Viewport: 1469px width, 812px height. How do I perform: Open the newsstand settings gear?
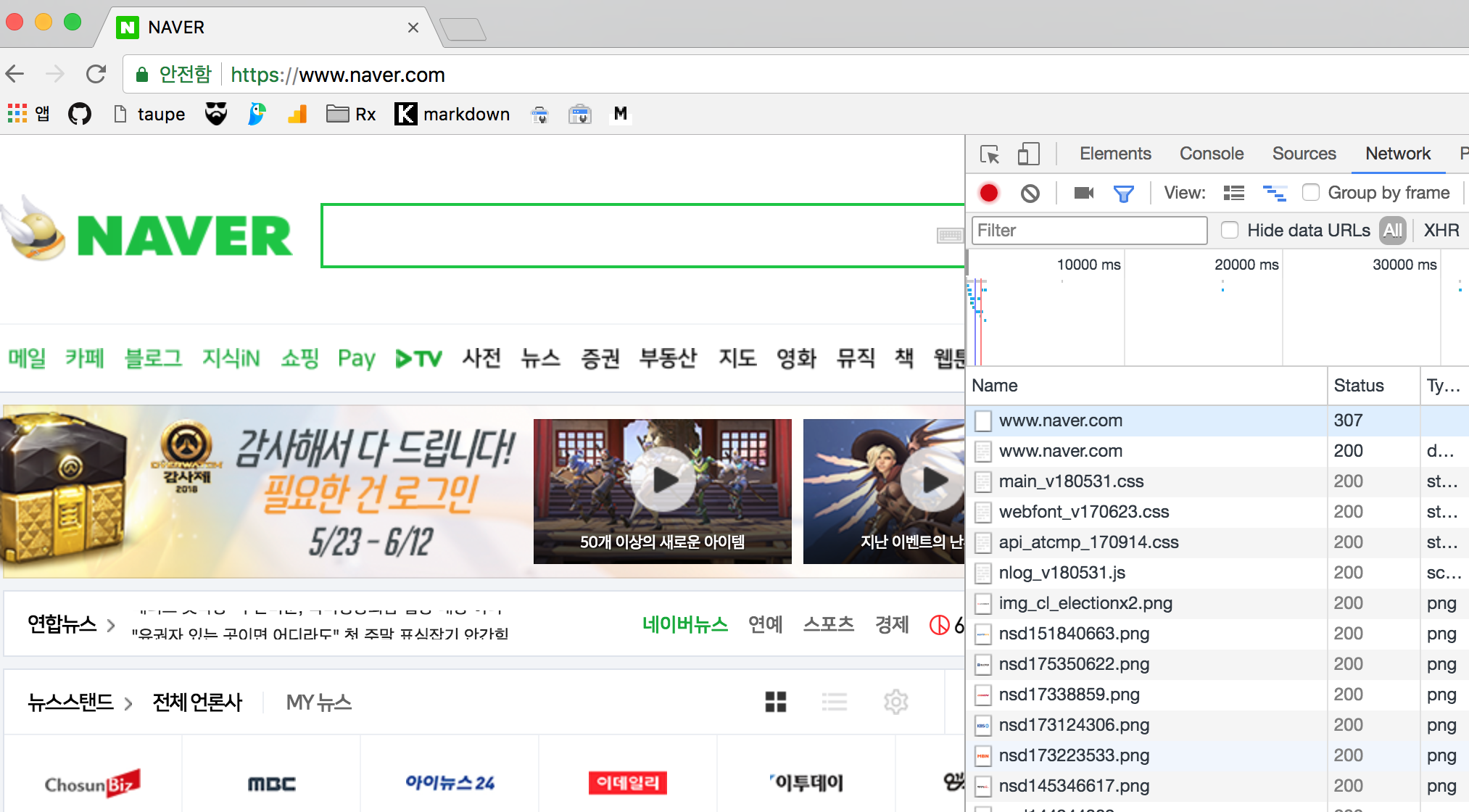click(x=896, y=702)
